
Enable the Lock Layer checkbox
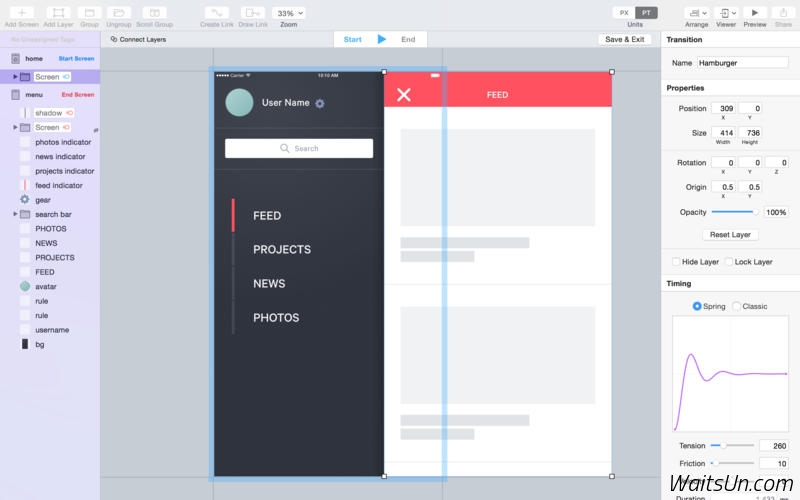(x=729, y=262)
